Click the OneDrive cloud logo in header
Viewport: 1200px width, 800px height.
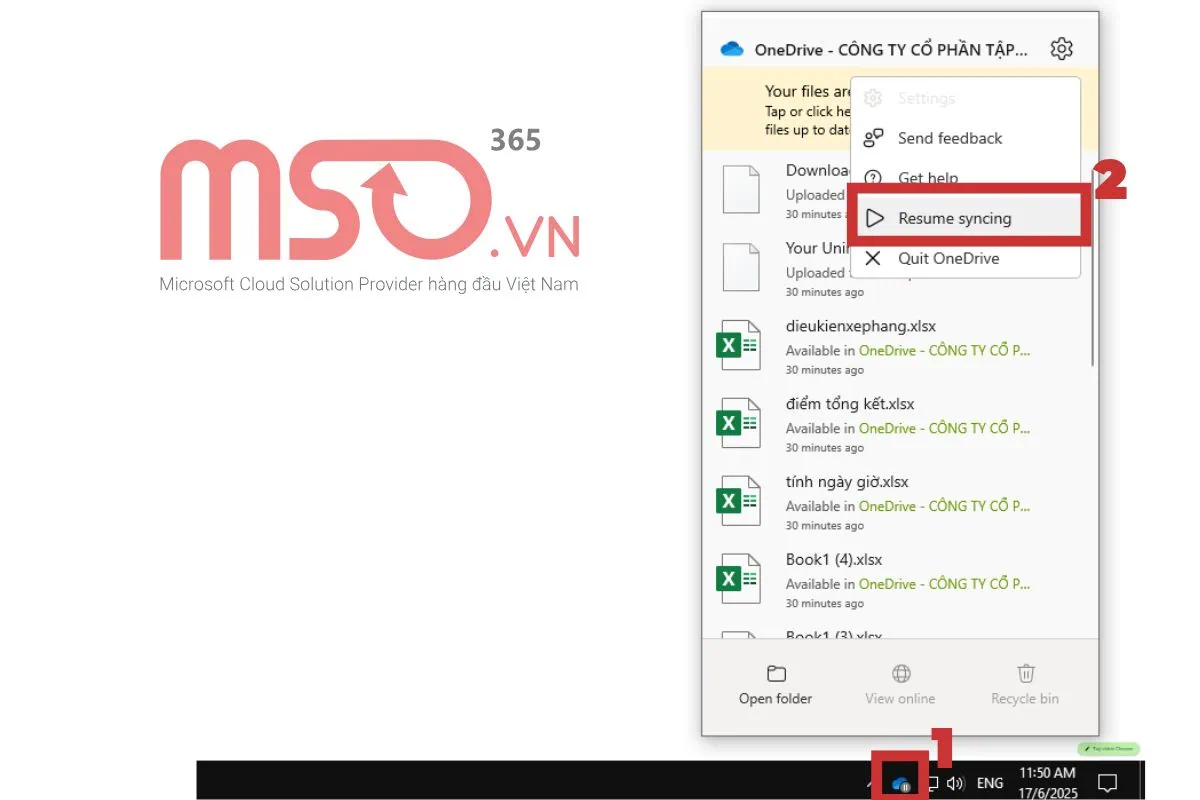click(x=732, y=49)
